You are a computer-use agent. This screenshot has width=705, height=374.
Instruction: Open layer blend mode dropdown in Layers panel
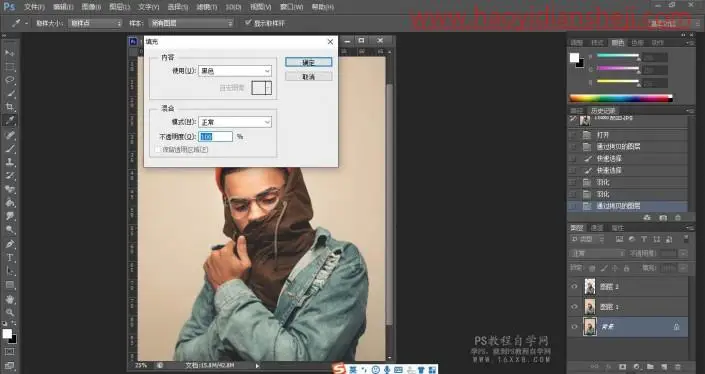[x=597, y=254]
